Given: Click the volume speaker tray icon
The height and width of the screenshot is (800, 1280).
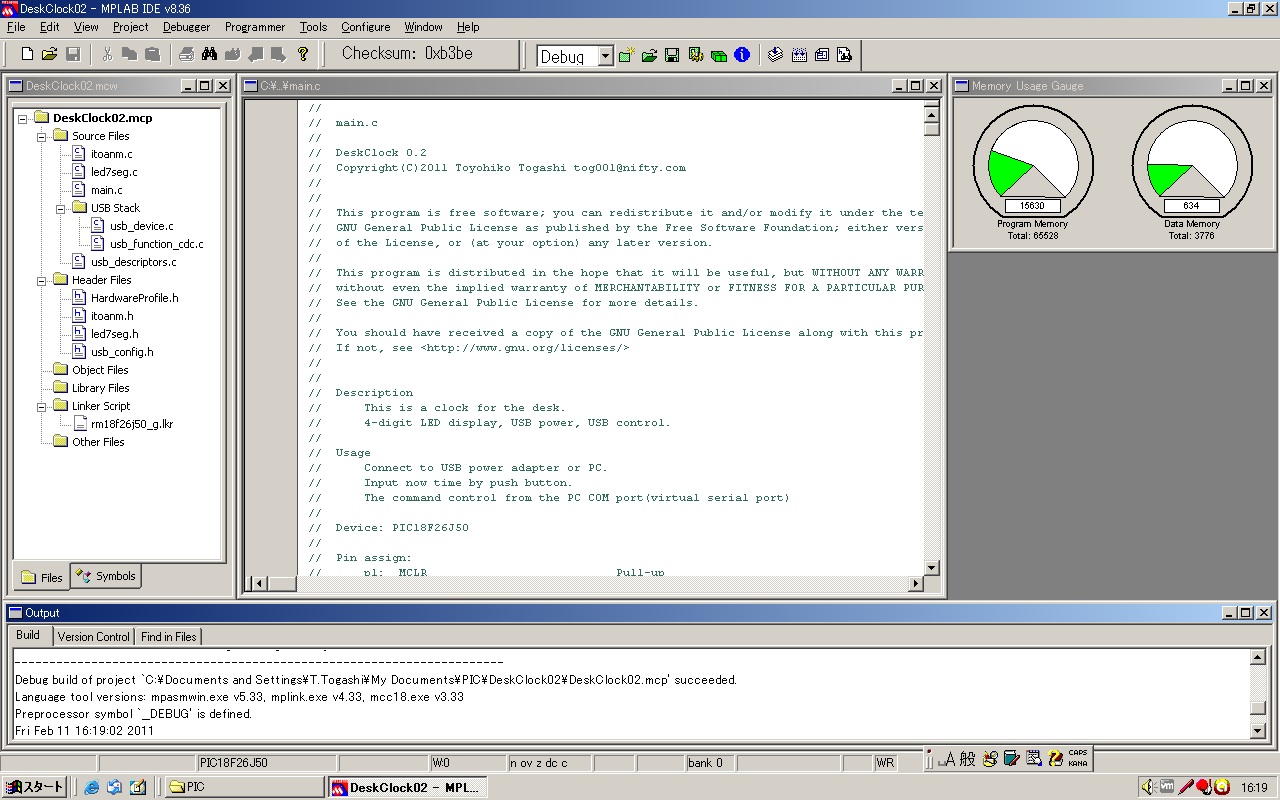Looking at the screenshot, I should (1149, 787).
